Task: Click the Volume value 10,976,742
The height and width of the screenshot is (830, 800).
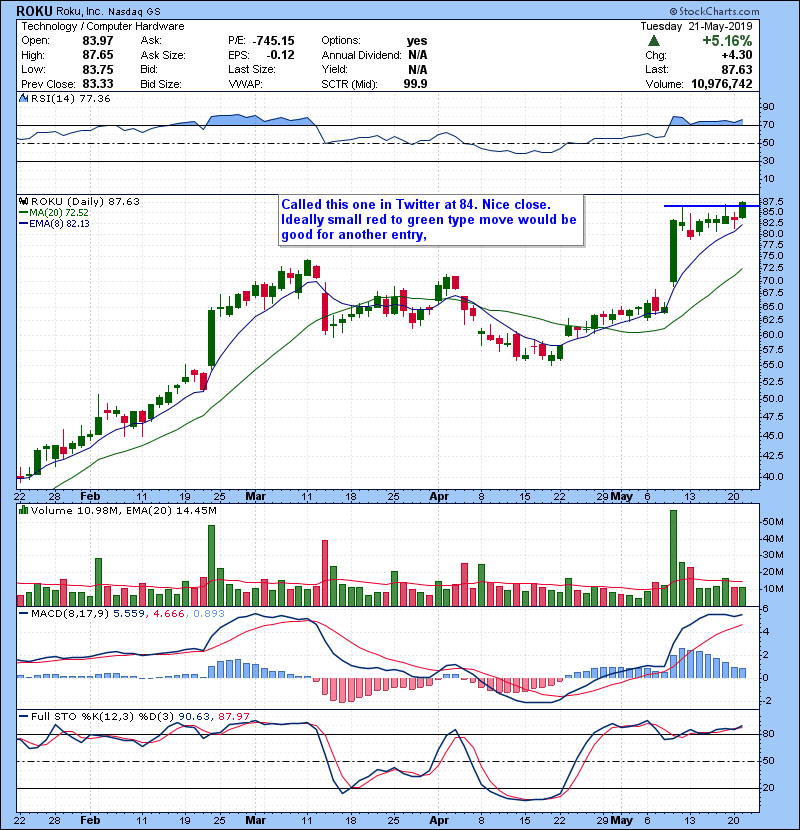Action: [722, 84]
